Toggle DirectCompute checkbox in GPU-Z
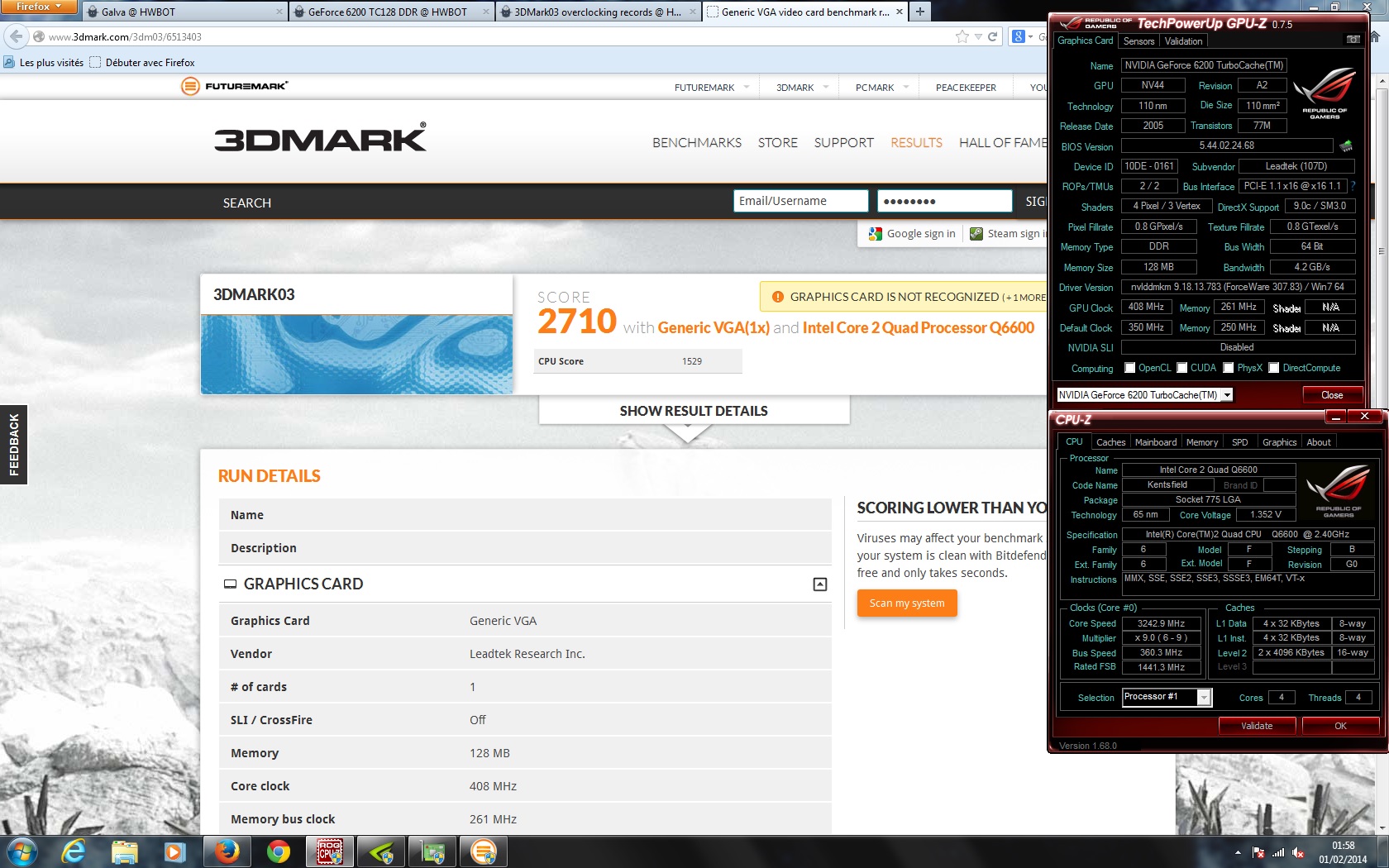Image resolution: width=1389 pixels, height=868 pixels. (1274, 368)
